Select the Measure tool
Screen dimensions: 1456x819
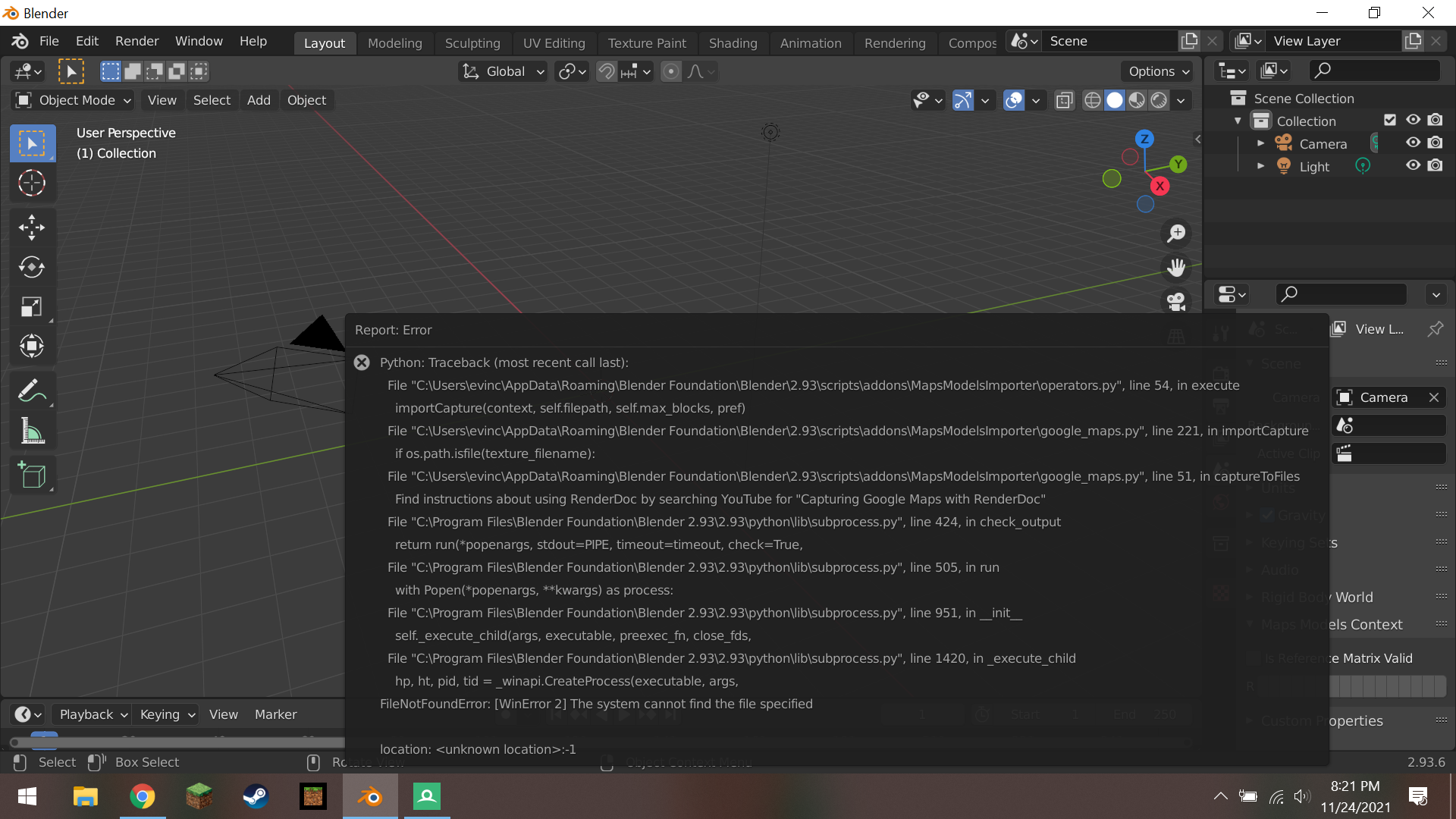[x=32, y=430]
